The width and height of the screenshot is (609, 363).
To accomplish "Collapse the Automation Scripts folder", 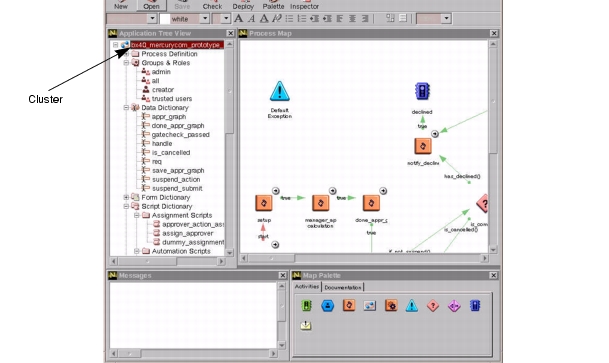I will [137, 251].
